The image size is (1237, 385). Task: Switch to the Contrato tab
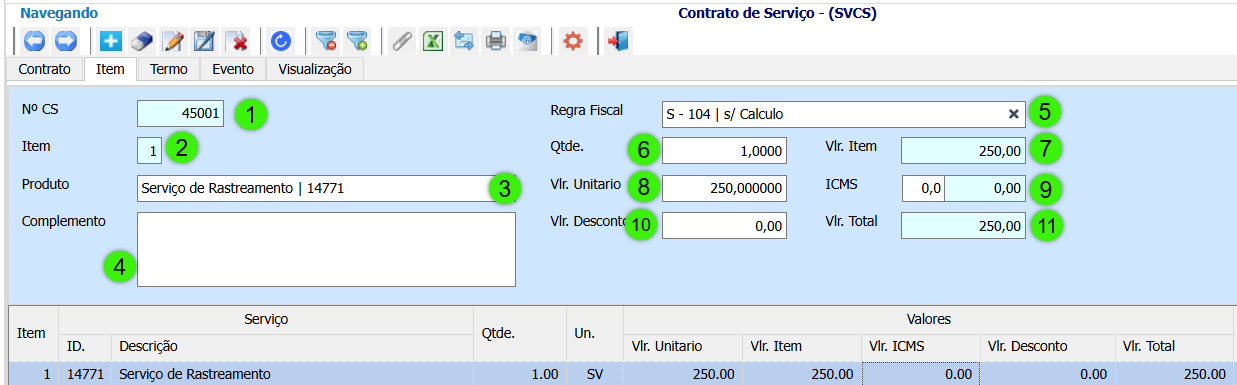coord(45,69)
